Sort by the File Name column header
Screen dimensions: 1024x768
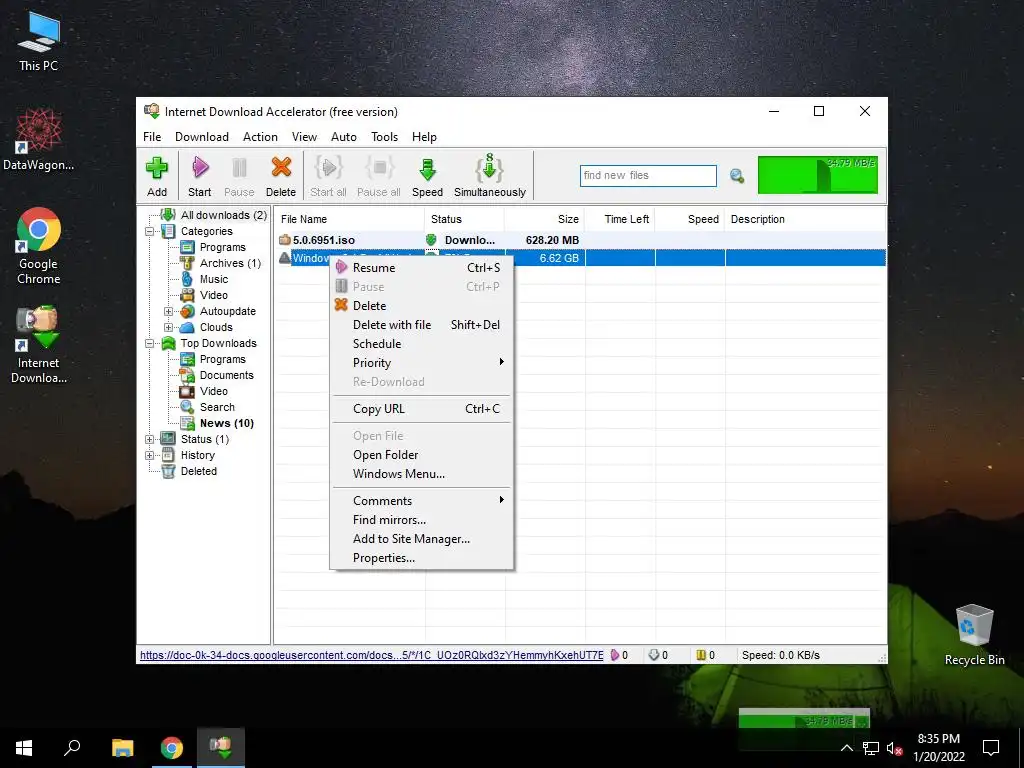click(x=349, y=219)
